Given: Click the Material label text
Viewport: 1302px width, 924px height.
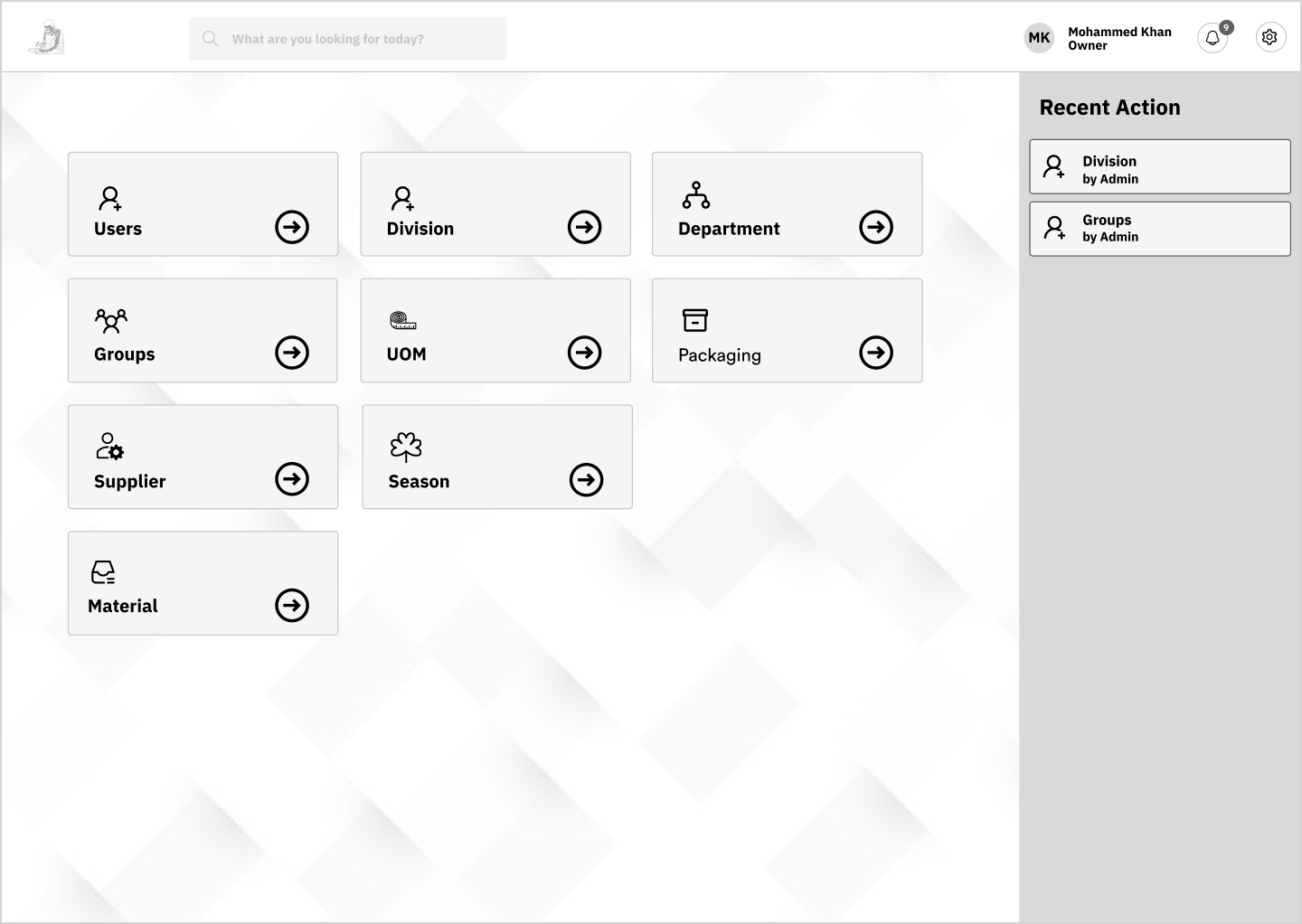Looking at the screenshot, I should coord(123,607).
